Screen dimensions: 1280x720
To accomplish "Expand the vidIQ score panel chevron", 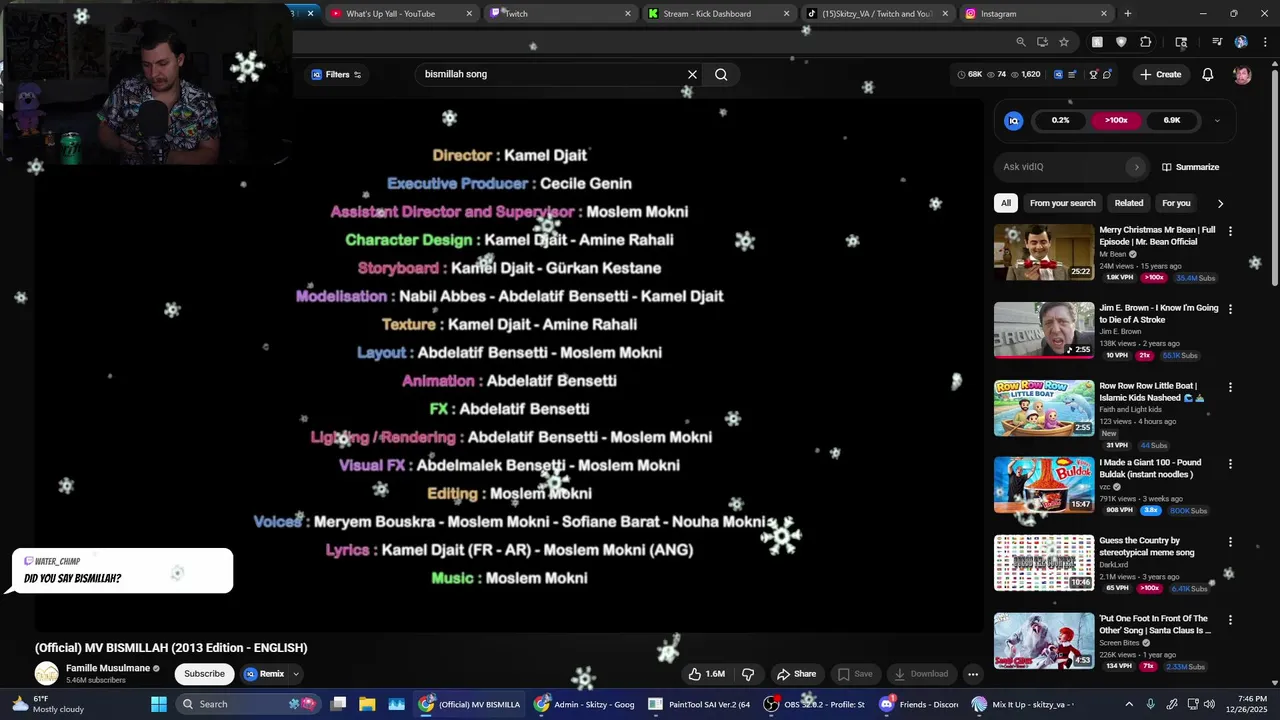I will click(1217, 120).
